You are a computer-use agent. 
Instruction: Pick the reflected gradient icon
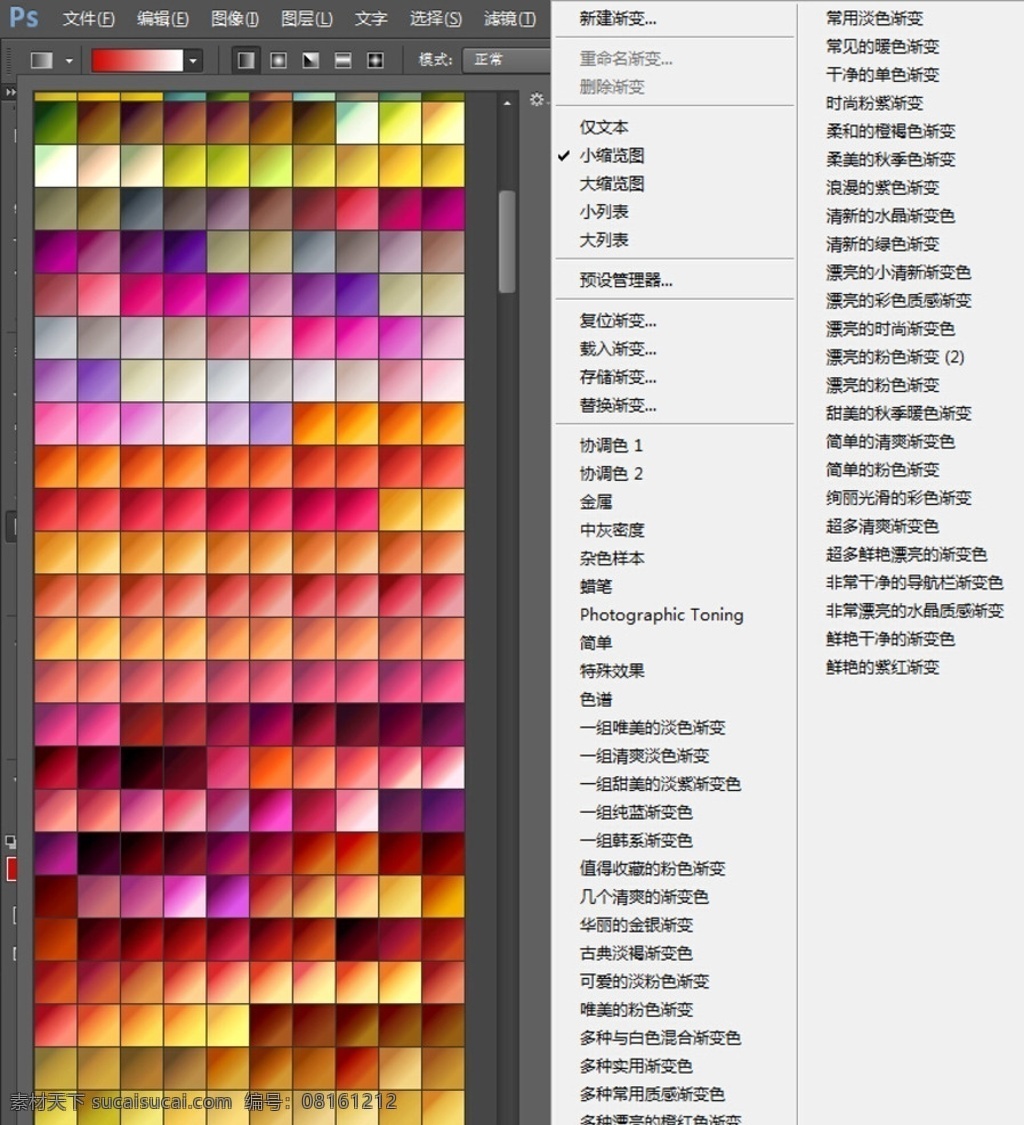(x=343, y=60)
